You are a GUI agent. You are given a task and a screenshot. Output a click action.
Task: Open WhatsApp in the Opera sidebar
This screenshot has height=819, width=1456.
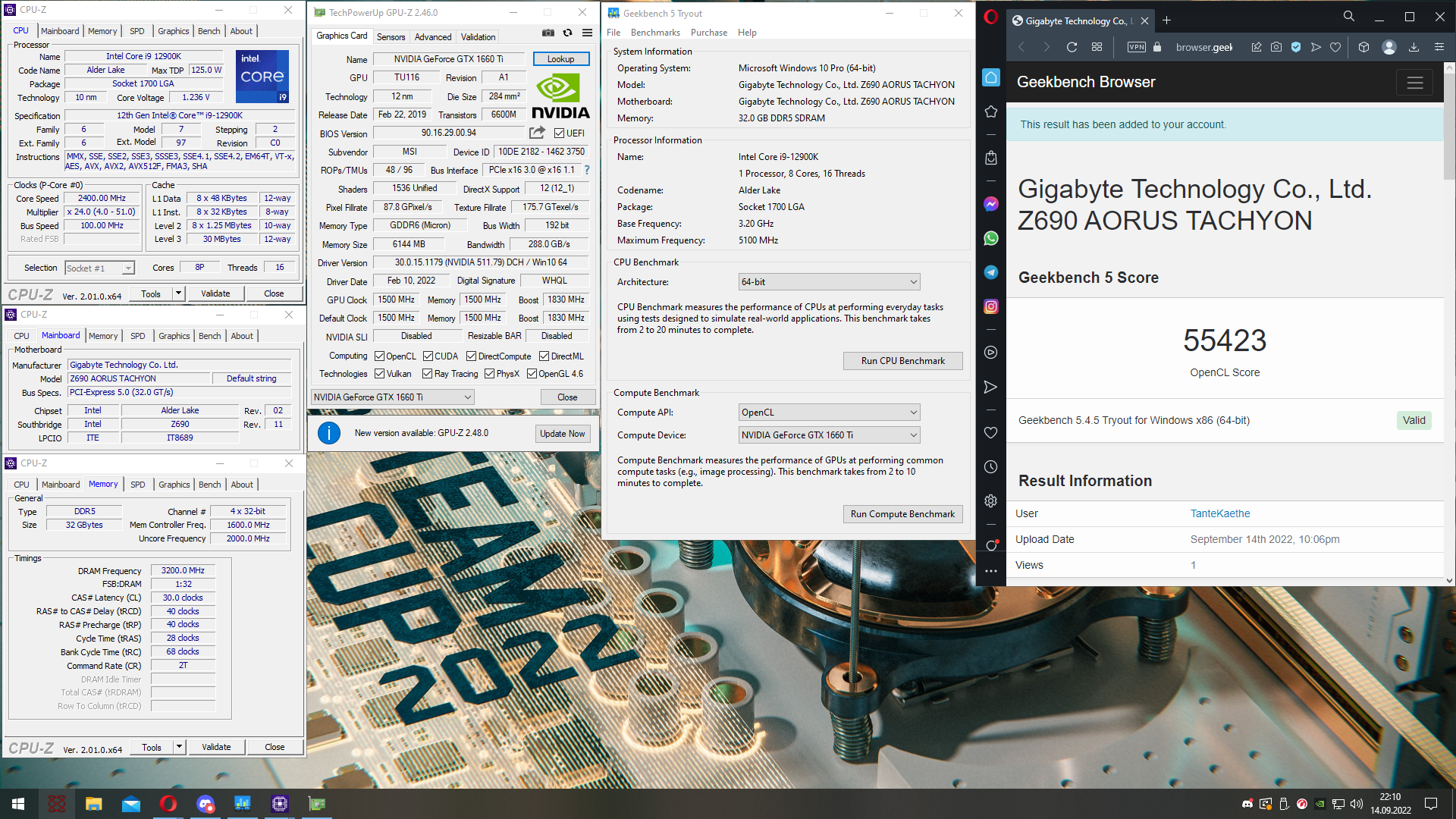click(990, 238)
